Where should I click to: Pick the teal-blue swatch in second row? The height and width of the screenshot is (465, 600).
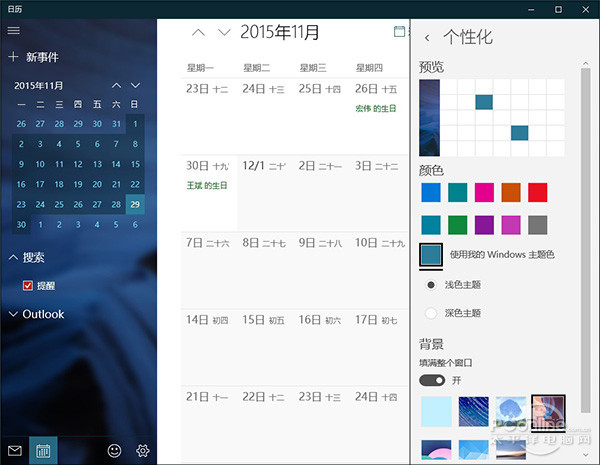[431, 225]
